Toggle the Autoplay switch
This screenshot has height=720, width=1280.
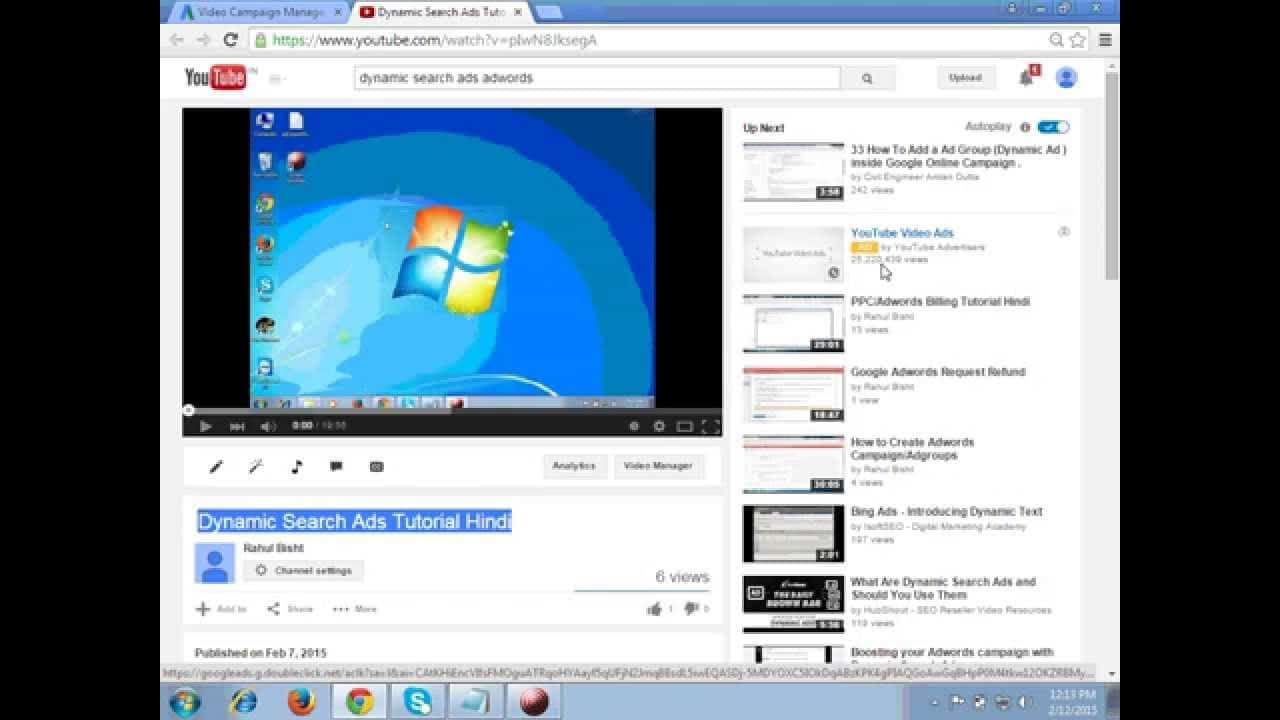click(1053, 127)
